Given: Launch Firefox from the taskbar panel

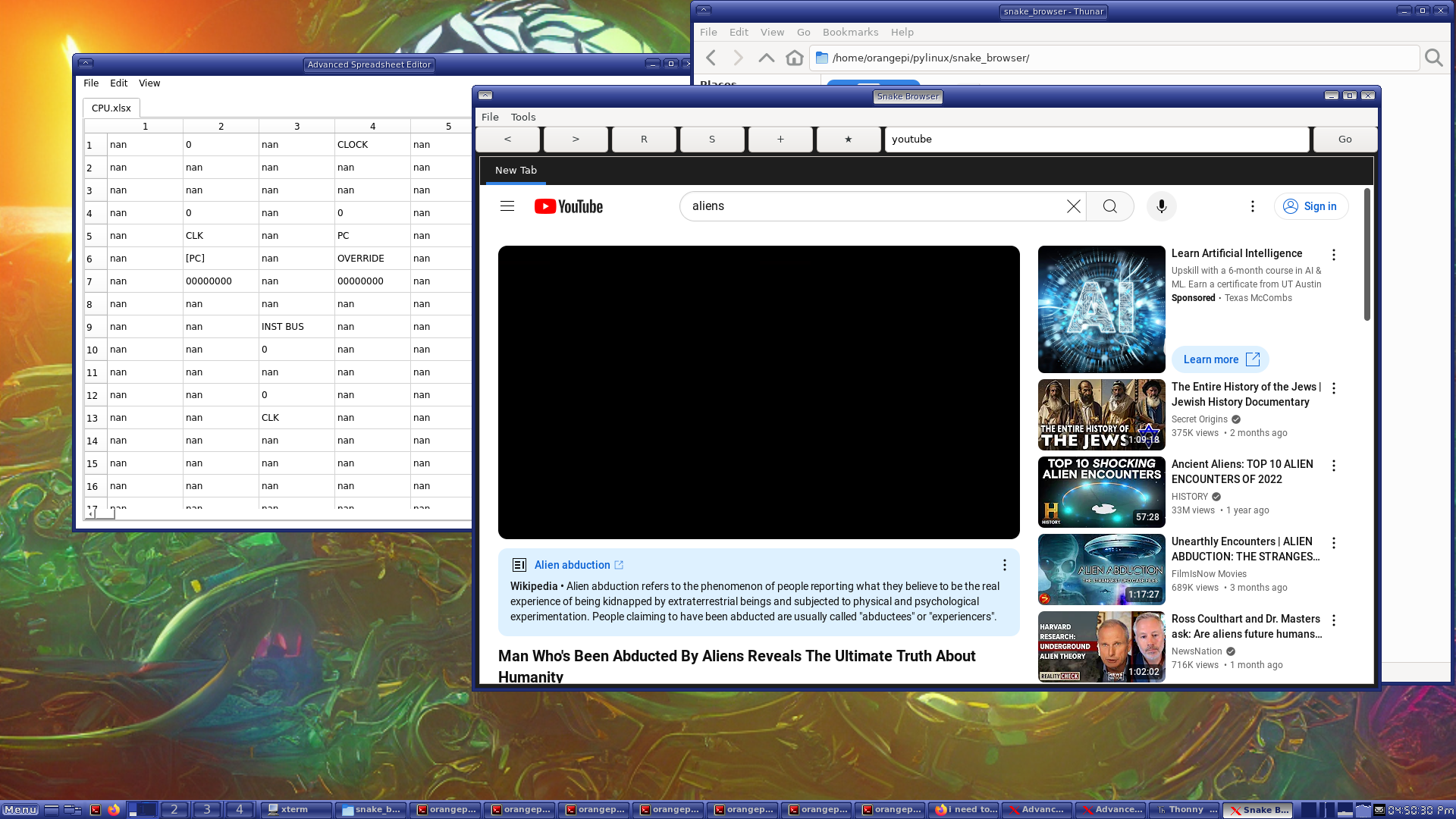Looking at the screenshot, I should coord(114,810).
